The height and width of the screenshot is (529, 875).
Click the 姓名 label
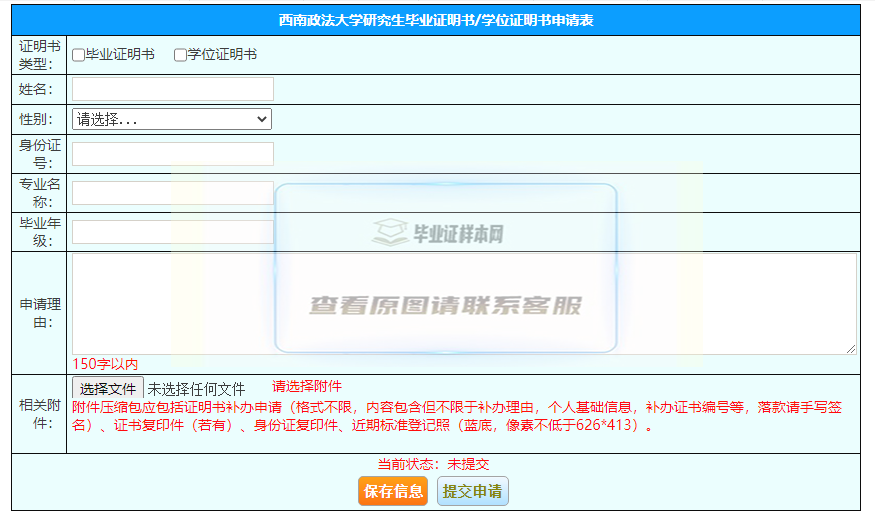pyautogui.click(x=36, y=89)
